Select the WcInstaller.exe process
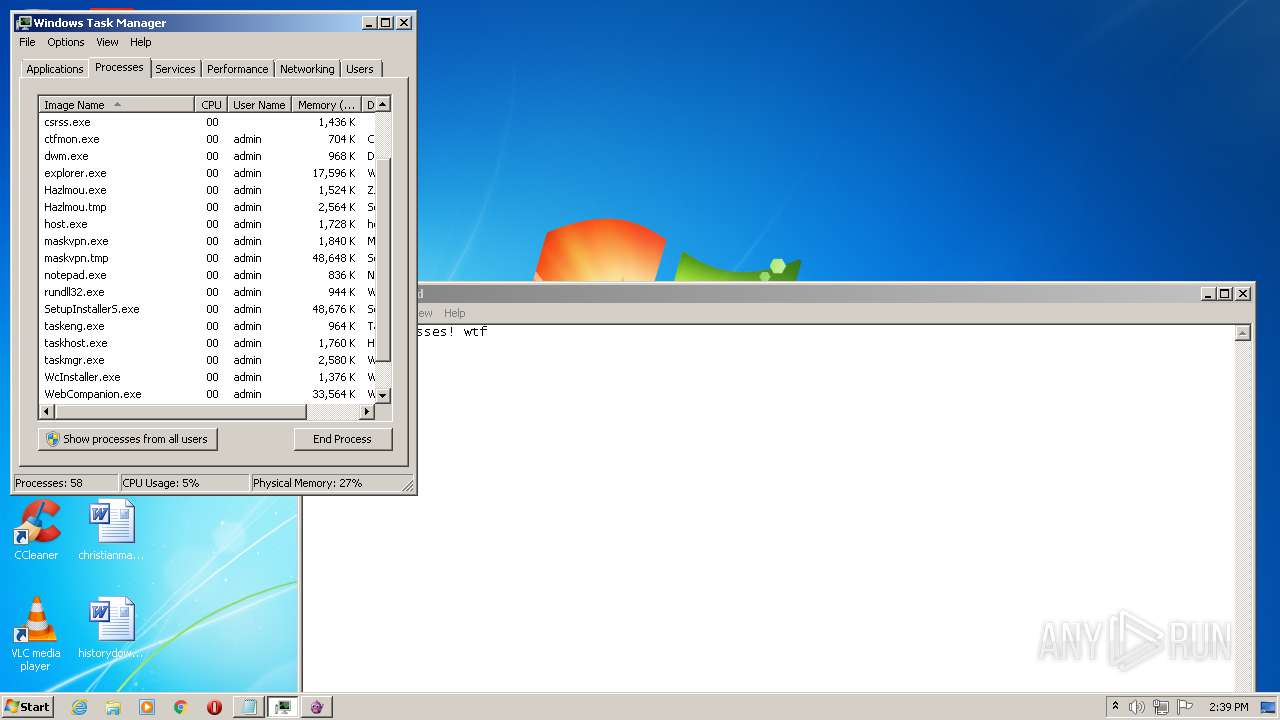Viewport: 1280px width, 720px height. tap(207, 377)
